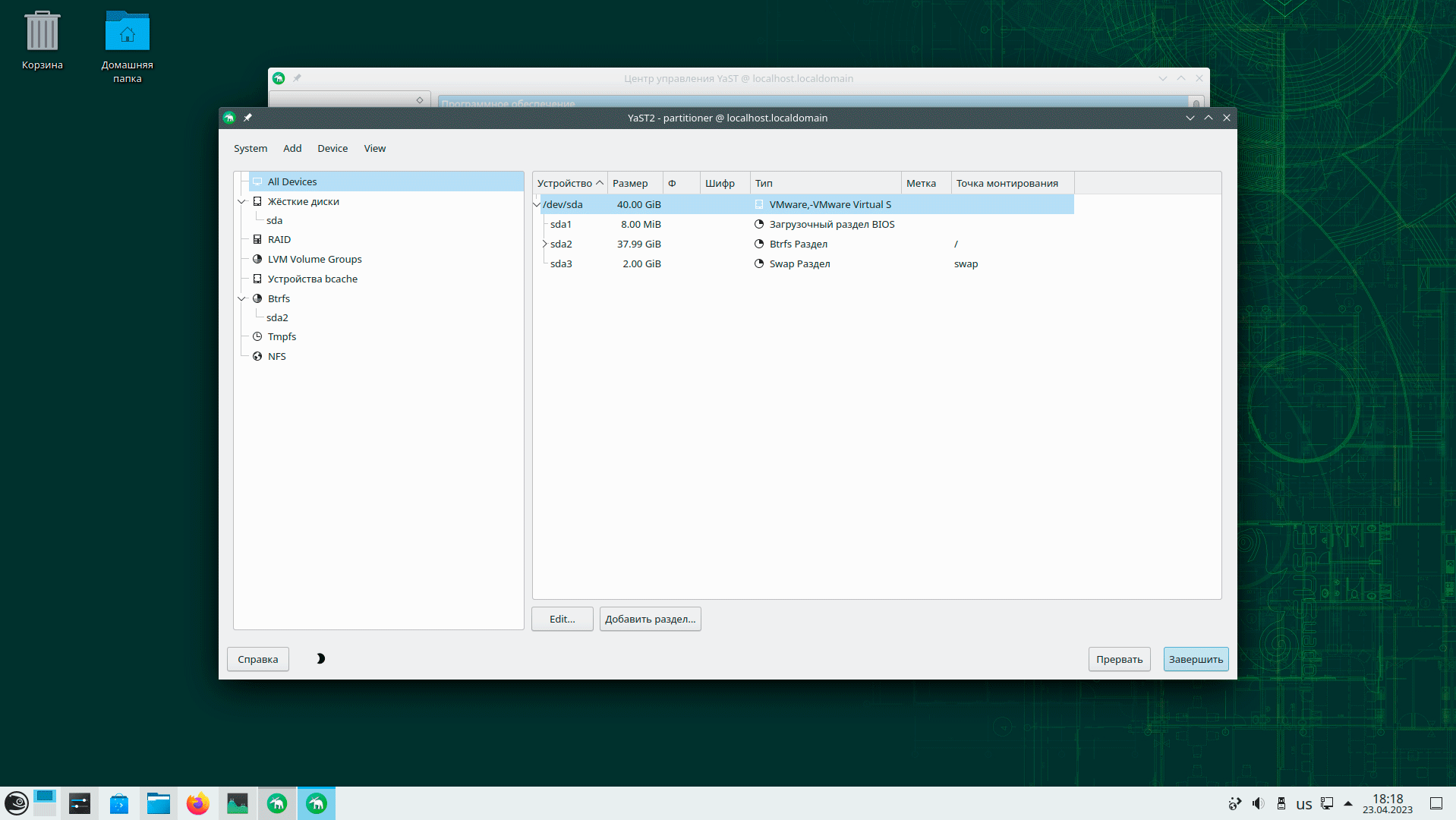1456x820 pixels.
Task: Collapse the /dev/sda row in table
Action: coord(537,204)
